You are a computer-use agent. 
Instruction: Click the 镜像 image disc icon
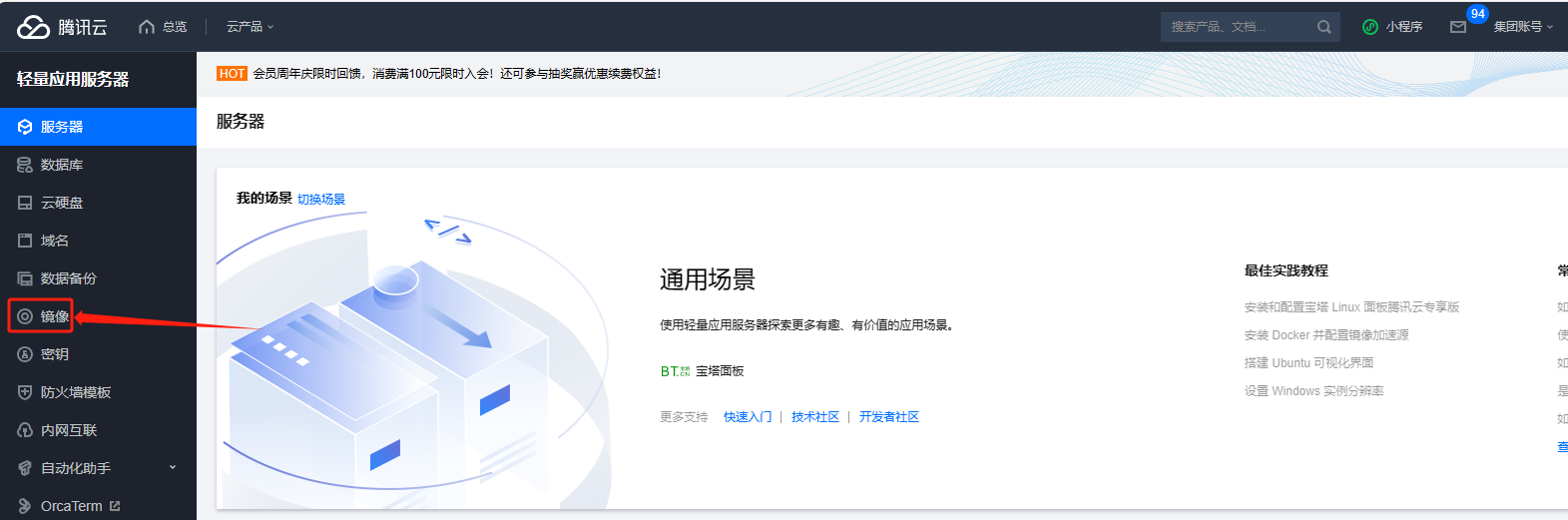click(x=25, y=316)
